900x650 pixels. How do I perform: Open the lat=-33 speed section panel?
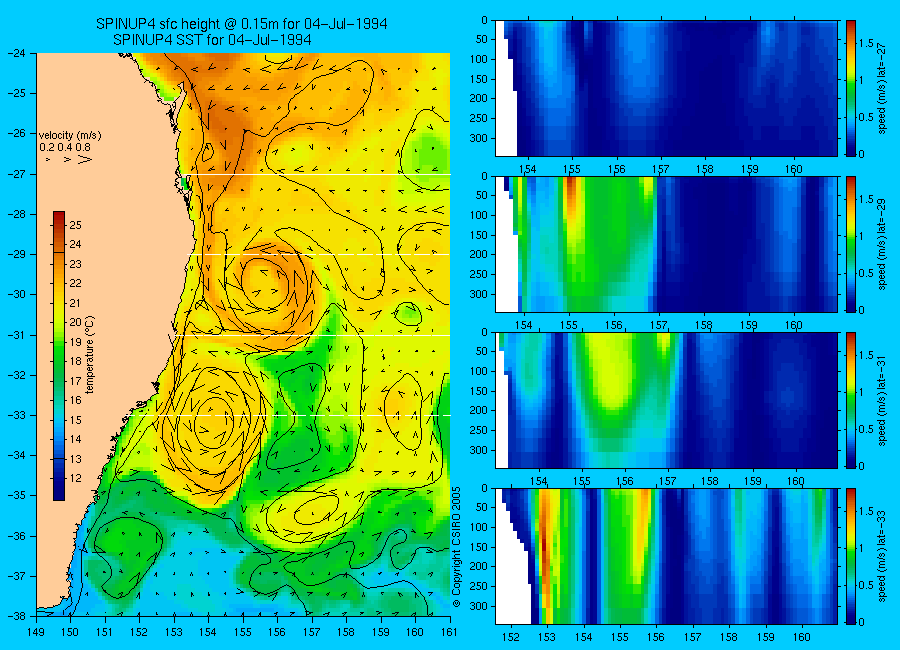(666, 556)
